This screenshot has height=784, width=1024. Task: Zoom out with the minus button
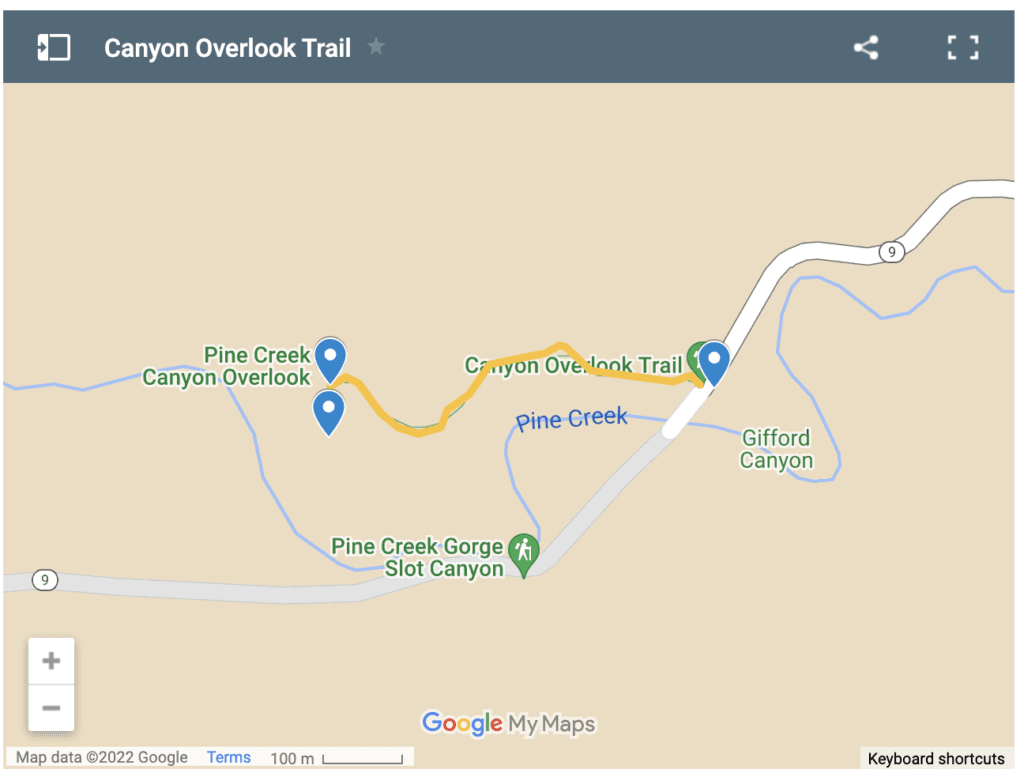pos(51,708)
